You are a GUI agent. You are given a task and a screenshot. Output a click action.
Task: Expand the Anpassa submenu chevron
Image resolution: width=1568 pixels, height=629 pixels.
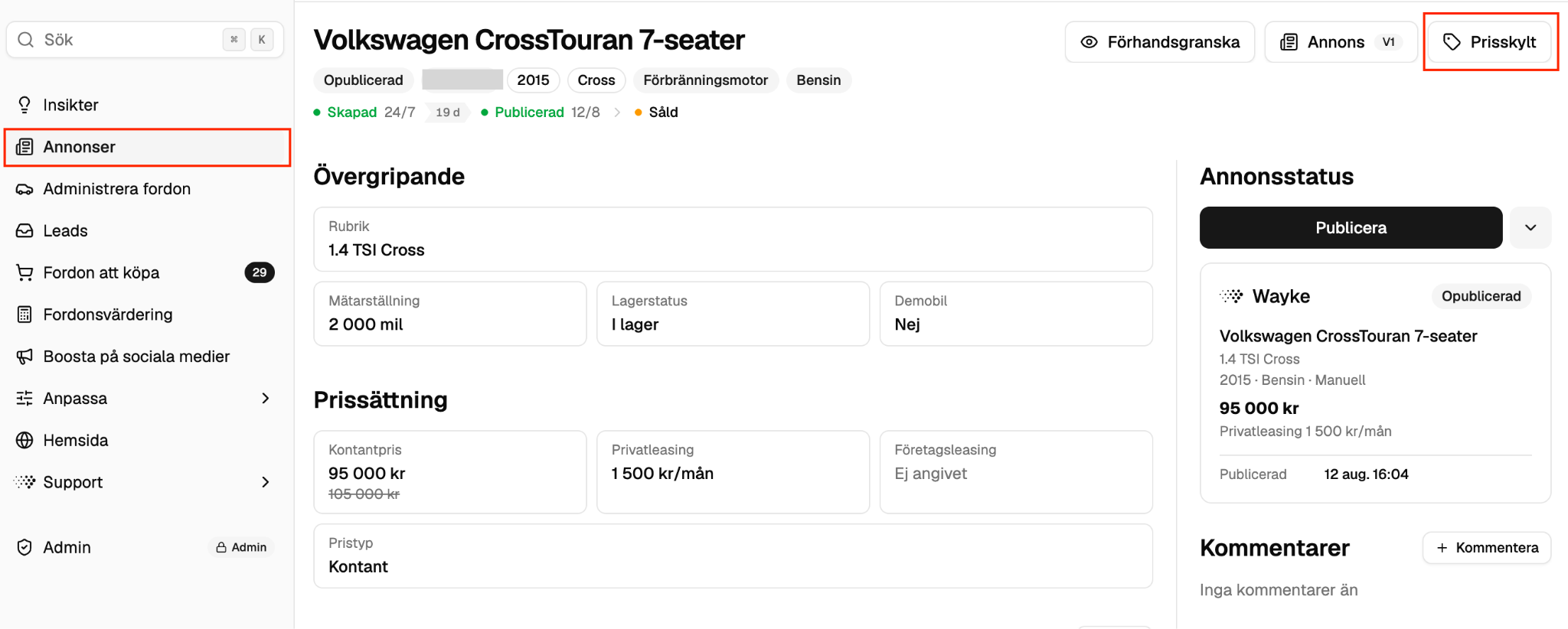(266, 398)
